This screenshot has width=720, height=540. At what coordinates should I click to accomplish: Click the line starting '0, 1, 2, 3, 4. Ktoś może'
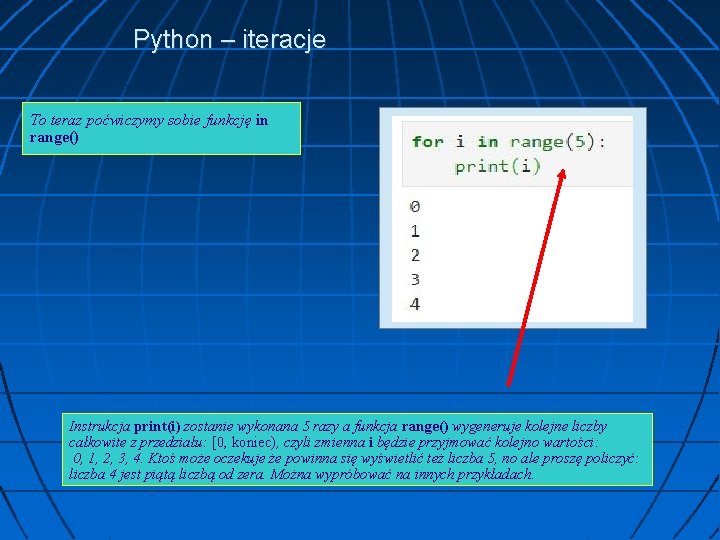[x=355, y=458]
